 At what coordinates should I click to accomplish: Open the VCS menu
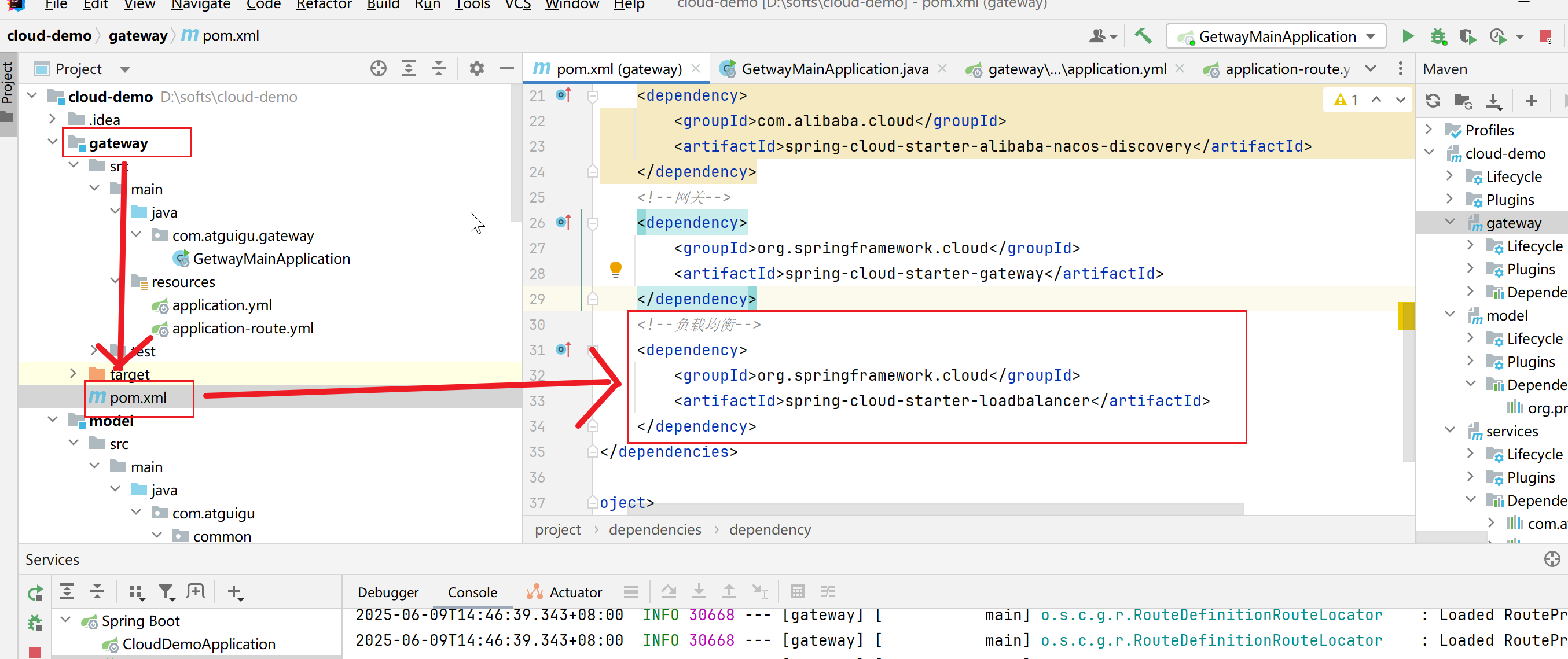tap(518, 5)
